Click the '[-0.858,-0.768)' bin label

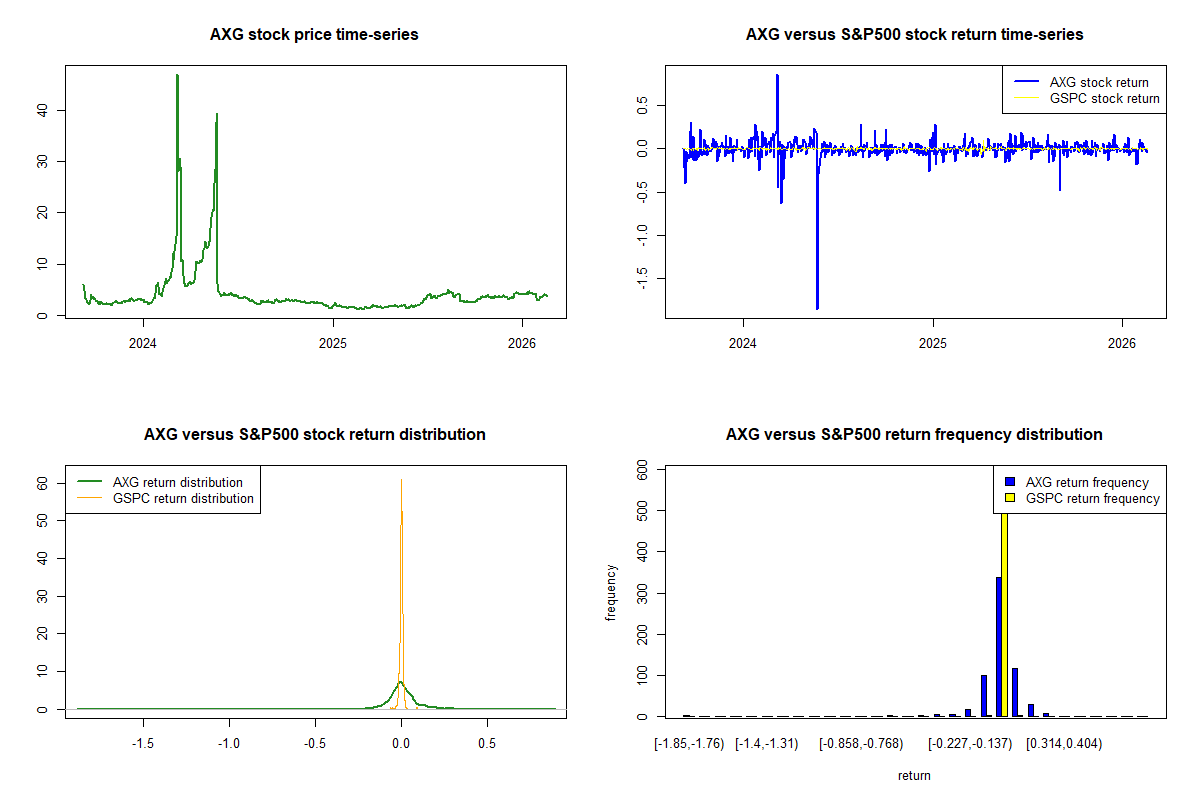pyautogui.click(x=861, y=744)
